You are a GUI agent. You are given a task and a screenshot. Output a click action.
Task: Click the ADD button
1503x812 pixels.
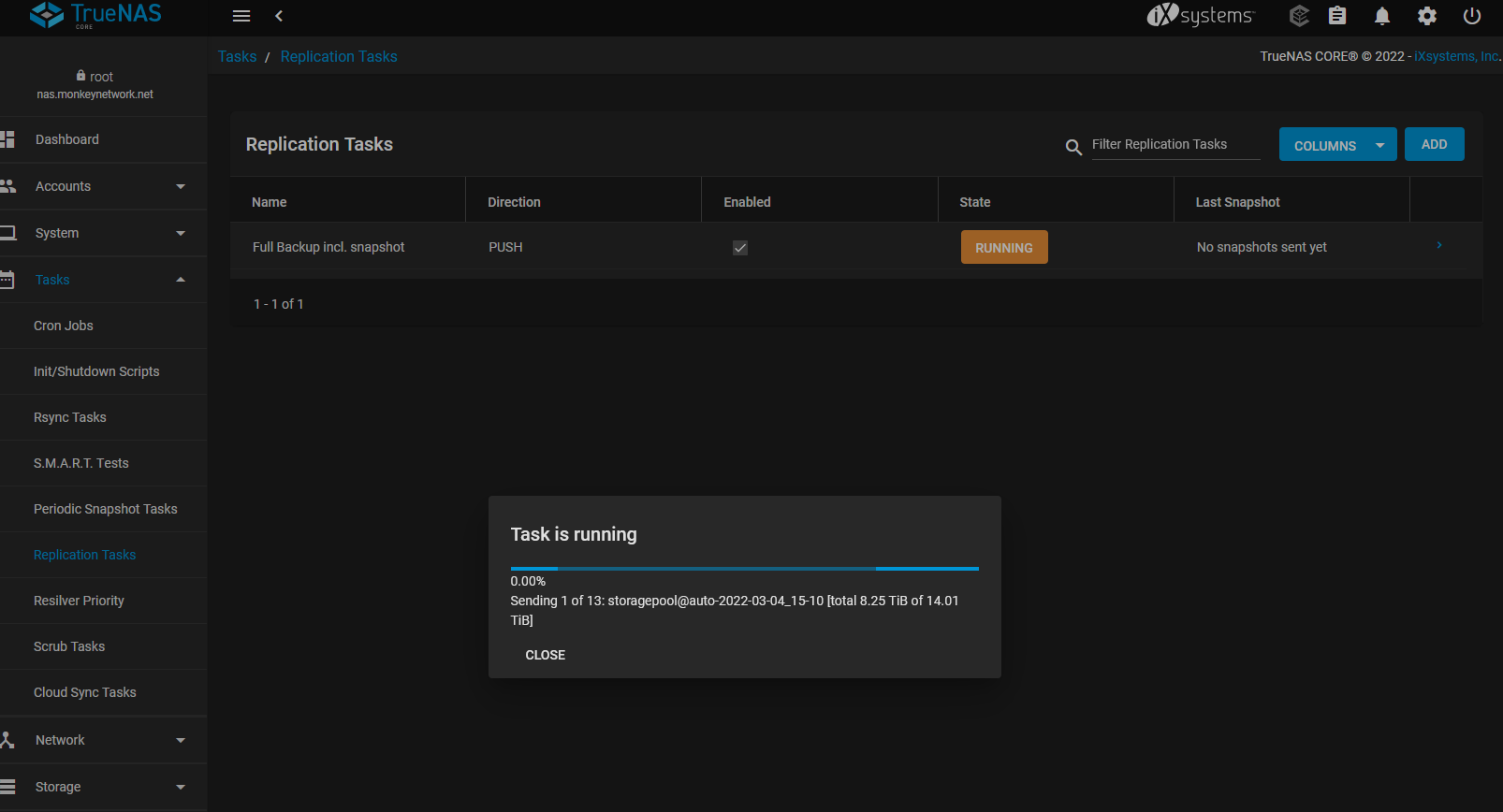[1434, 144]
